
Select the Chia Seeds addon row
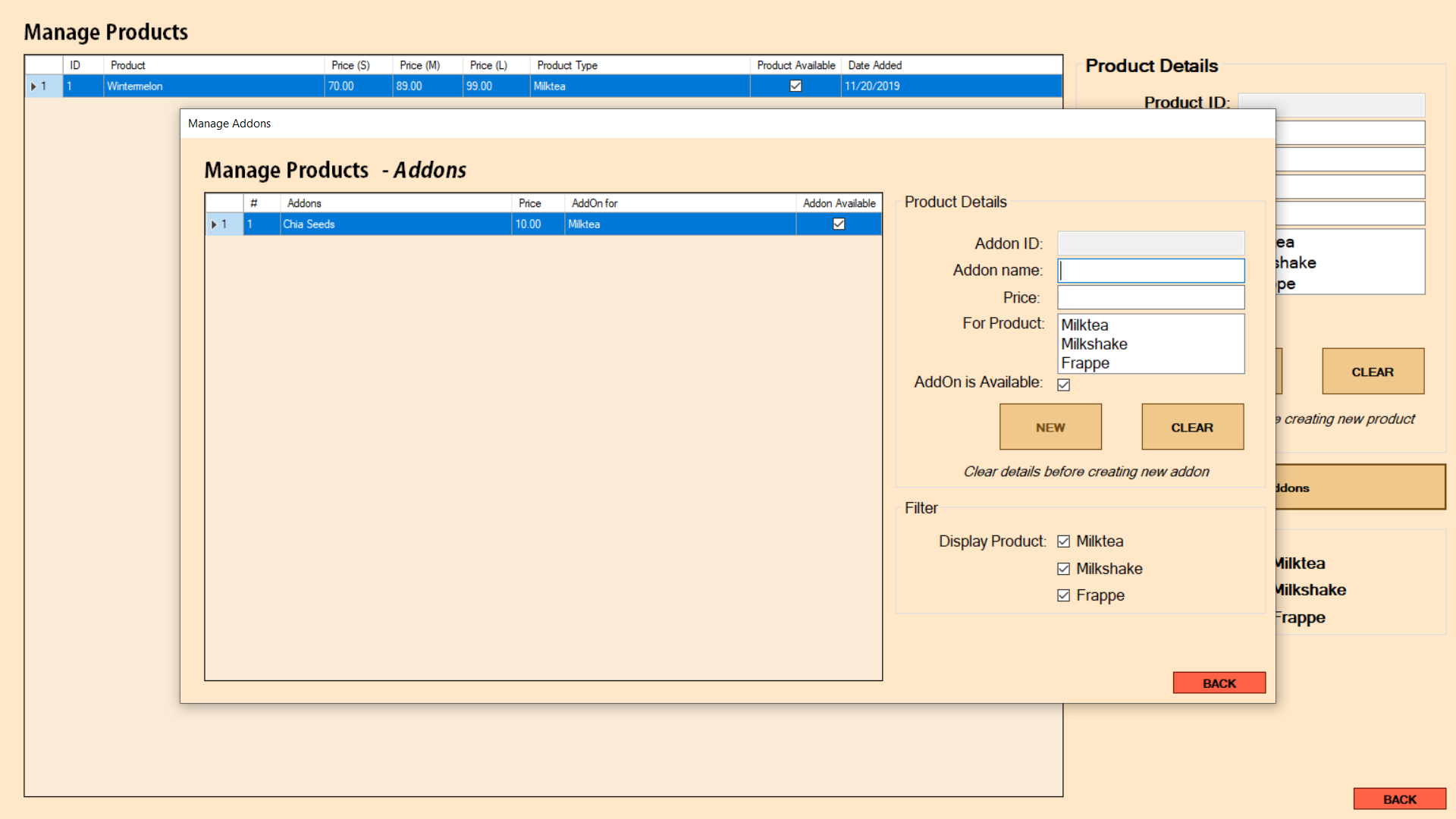394,224
